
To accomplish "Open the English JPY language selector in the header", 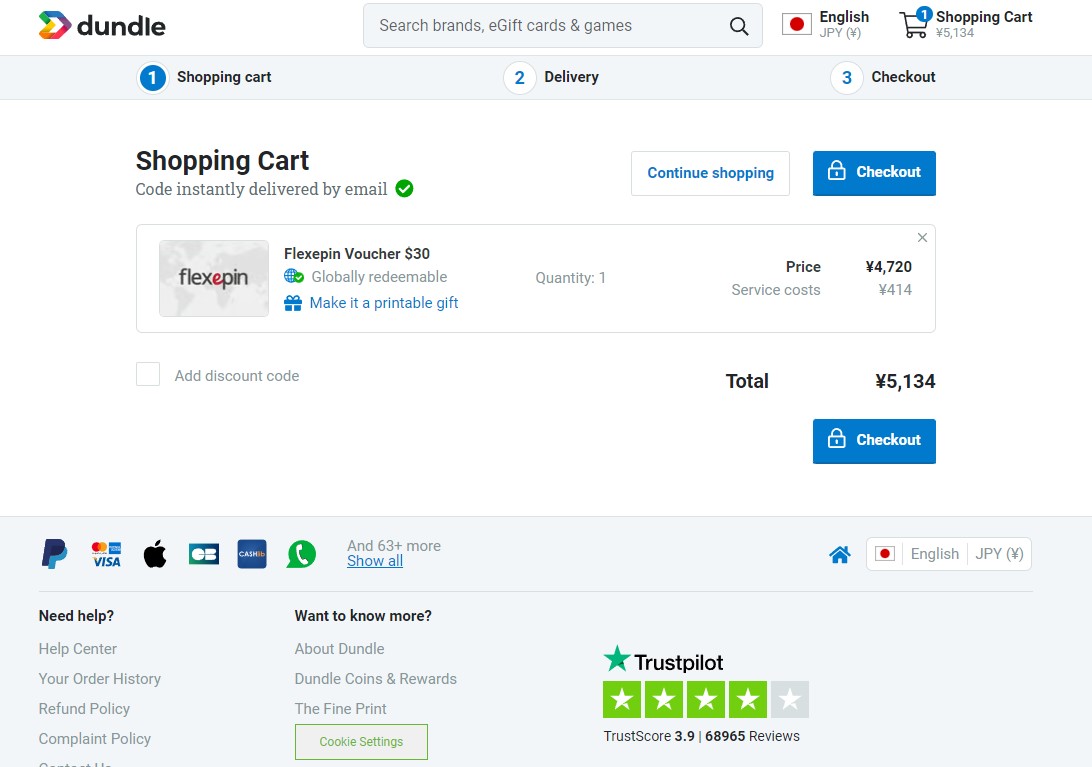I will pyautogui.click(x=825, y=24).
